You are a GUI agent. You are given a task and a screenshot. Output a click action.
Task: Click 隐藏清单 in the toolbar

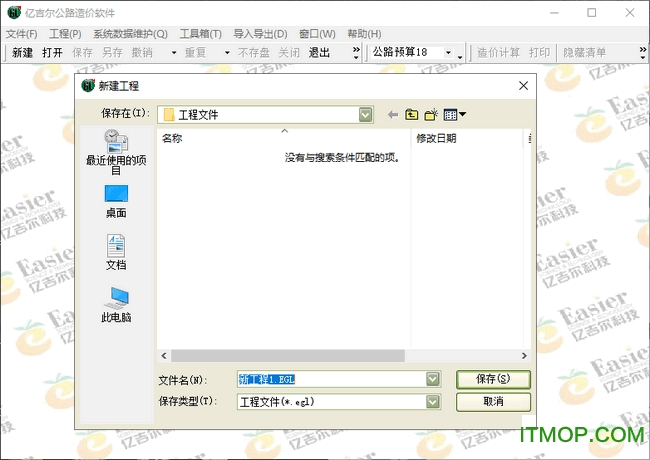point(585,53)
